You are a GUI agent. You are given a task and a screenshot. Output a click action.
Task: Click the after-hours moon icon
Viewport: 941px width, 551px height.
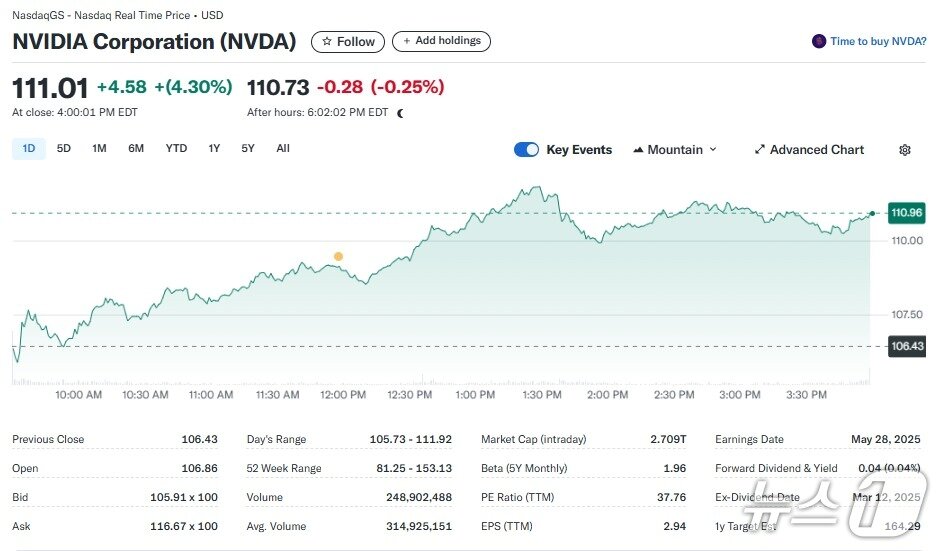pyautogui.click(x=400, y=113)
